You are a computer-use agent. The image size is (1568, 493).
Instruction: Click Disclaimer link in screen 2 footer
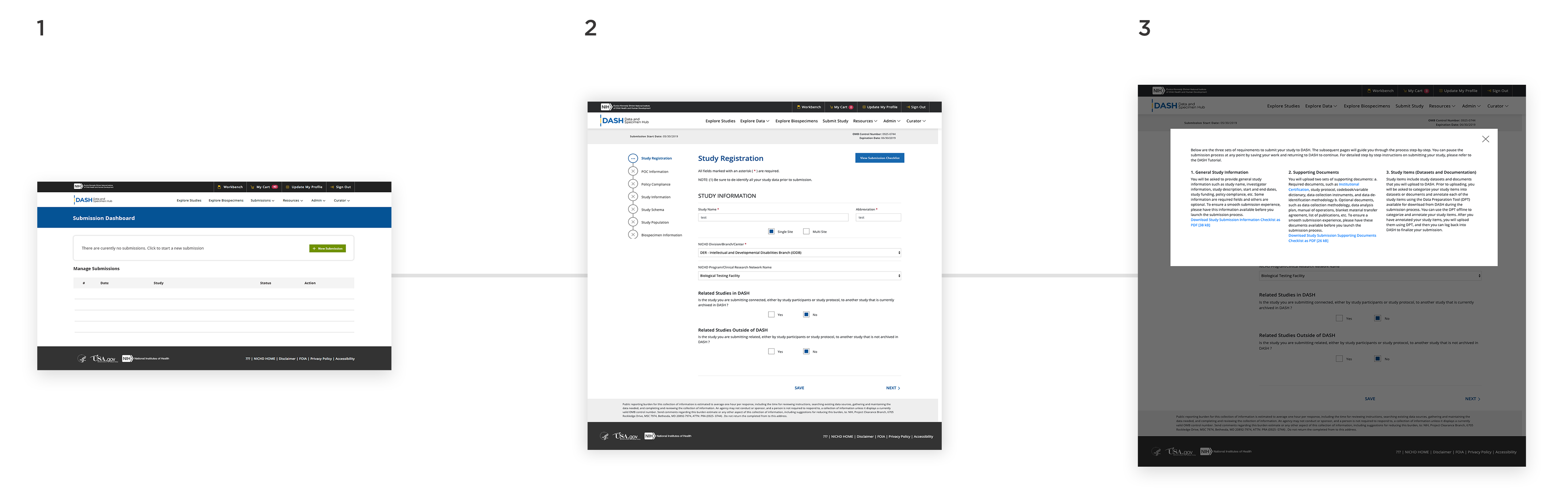(865, 436)
